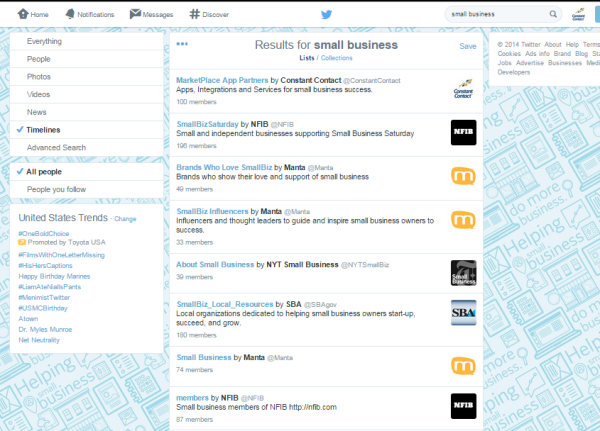Open the members list by NFIB
This screenshot has height=431, width=600.
point(192,398)
